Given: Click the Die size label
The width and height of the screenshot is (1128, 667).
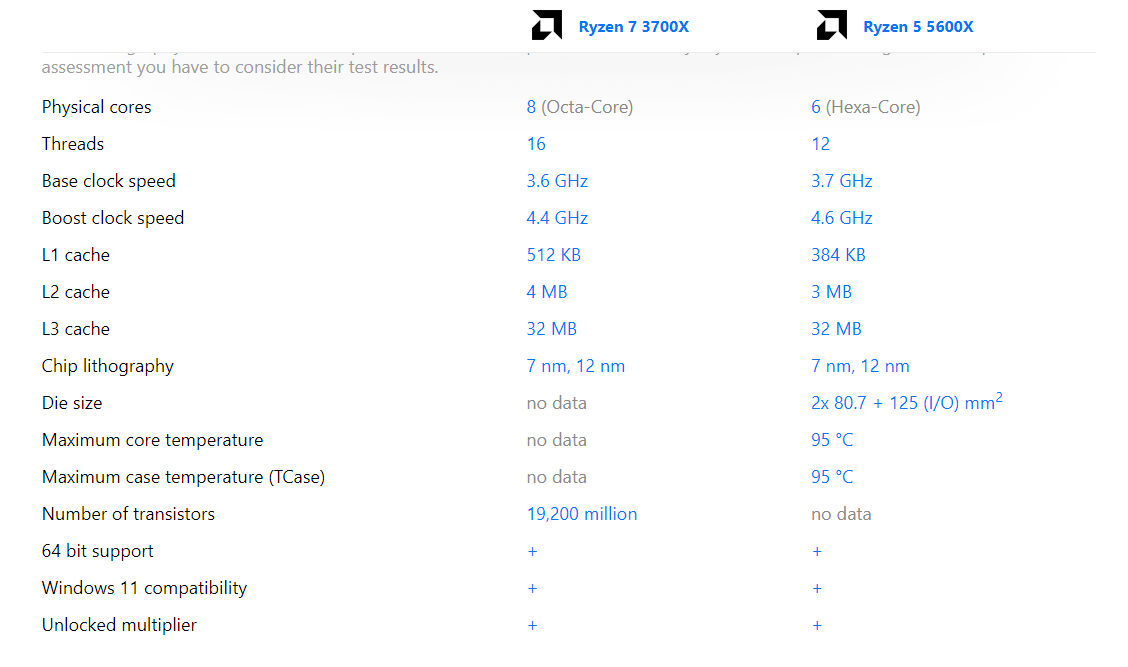Looking at the screenshot, I should click(72, 403).
